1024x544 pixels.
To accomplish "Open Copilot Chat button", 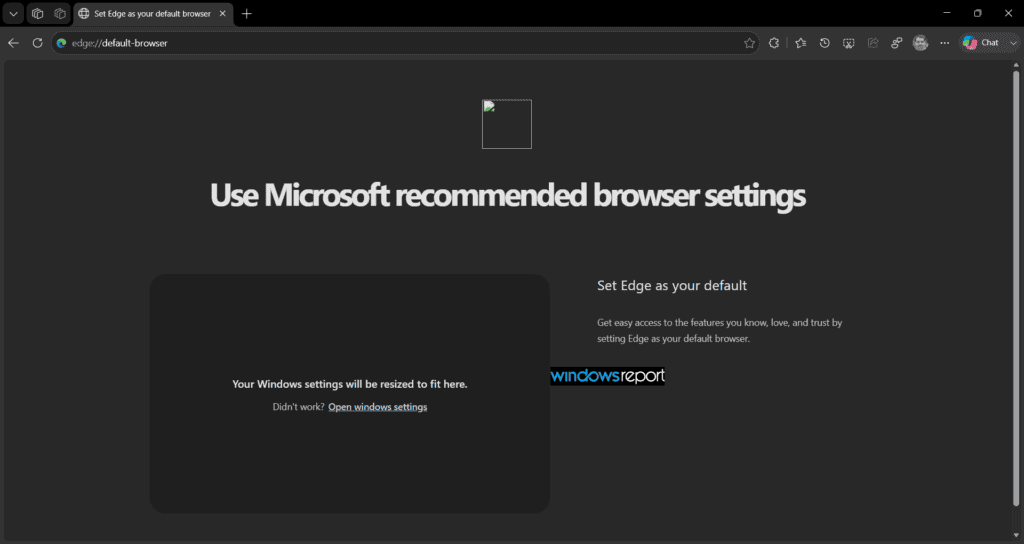I will 983,43.
